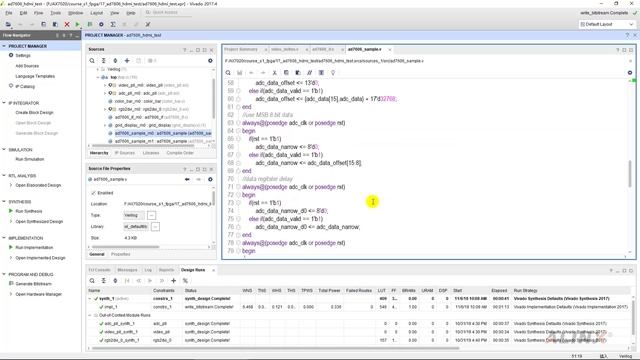Open the Window menu

(x=76, y=13)
